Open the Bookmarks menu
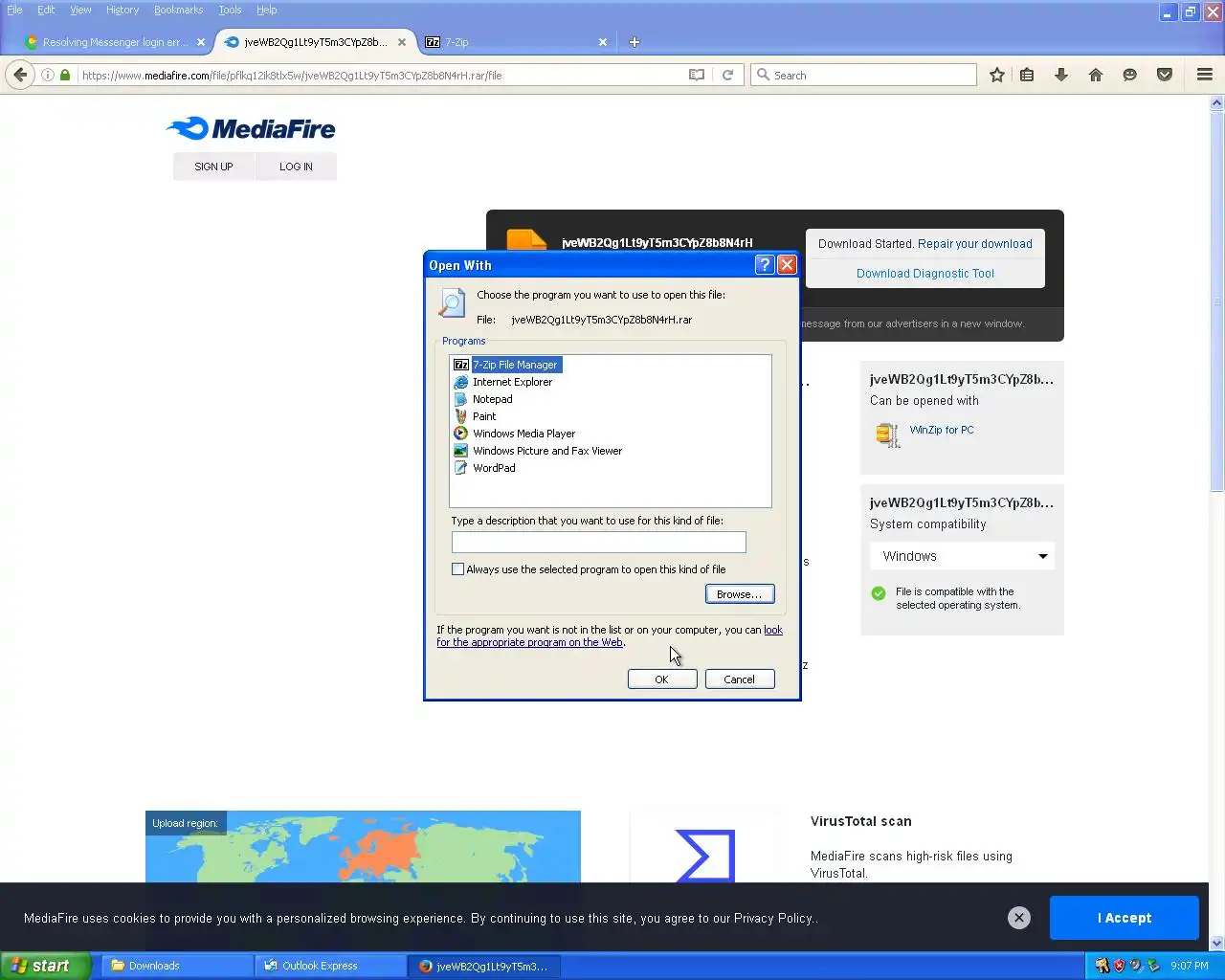The height and width of the screenshot is (980, 1225). point(178,10)
